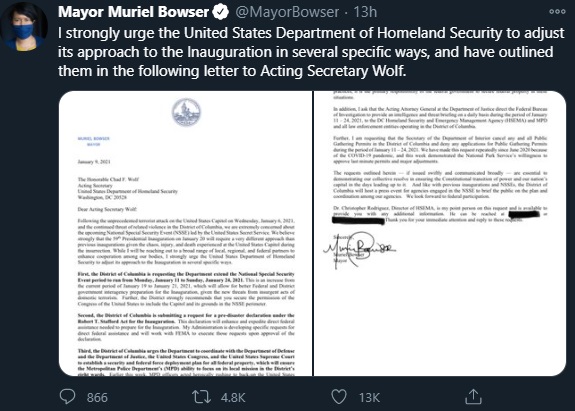Open the first letter page image
575x411 pixels.
[186, 233]
